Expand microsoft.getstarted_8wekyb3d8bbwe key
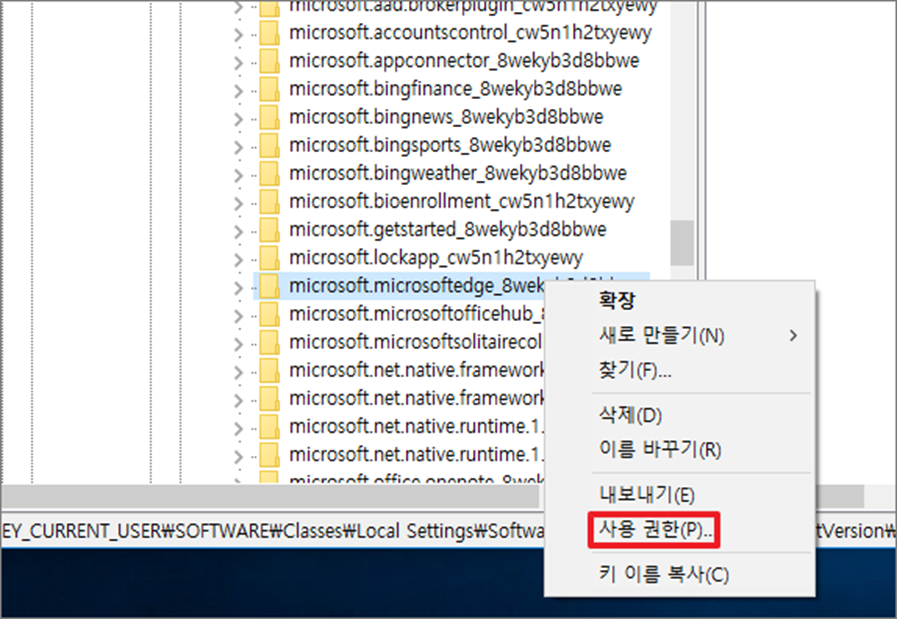The width and height of the screenshot is (897, 619). [x=239, y=232]
